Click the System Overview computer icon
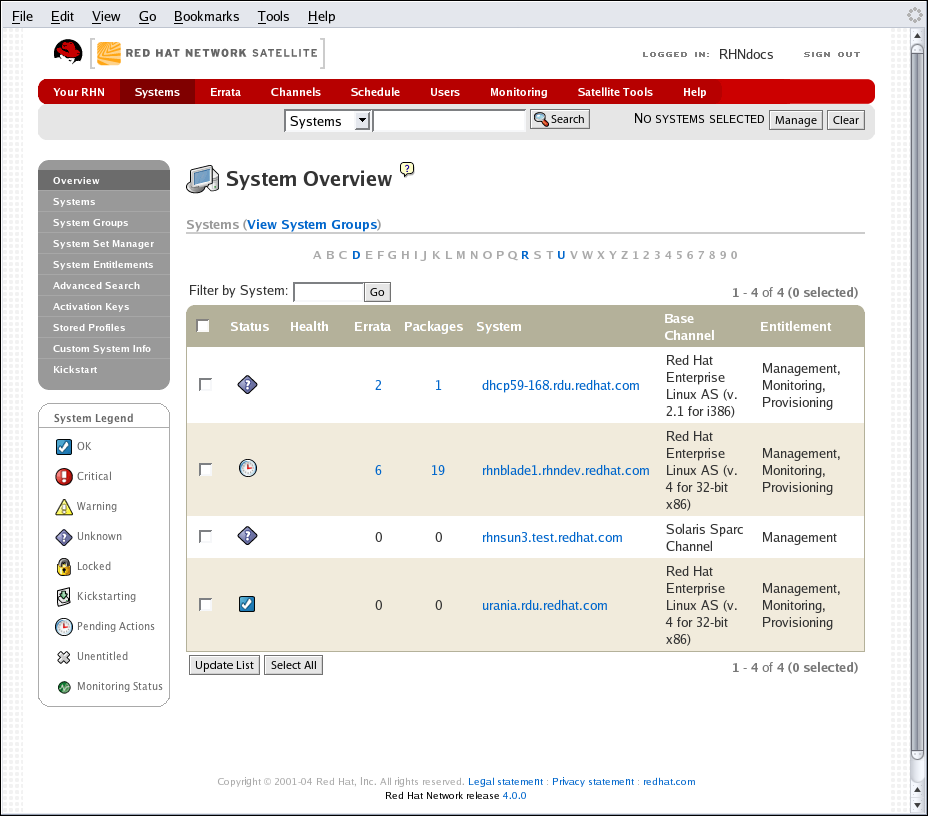The height and width of the screenshot is (816, 928). 202,179
